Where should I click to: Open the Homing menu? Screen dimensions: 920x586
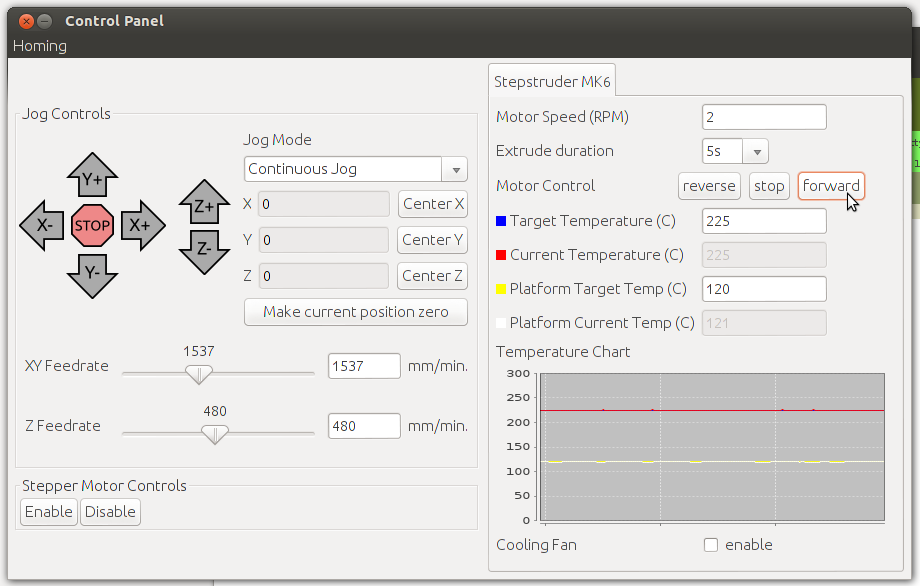(40, 46)
